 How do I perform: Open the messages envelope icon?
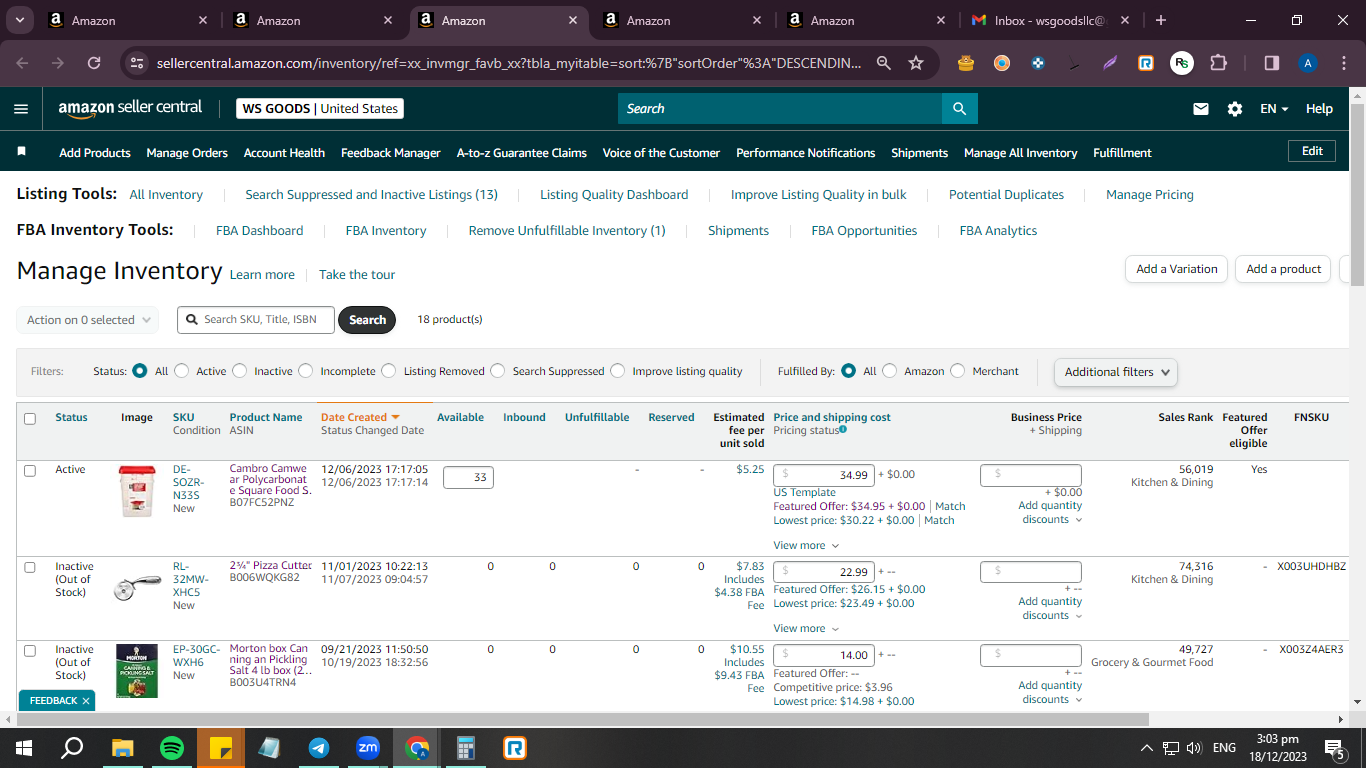(x=1201, y=109)
